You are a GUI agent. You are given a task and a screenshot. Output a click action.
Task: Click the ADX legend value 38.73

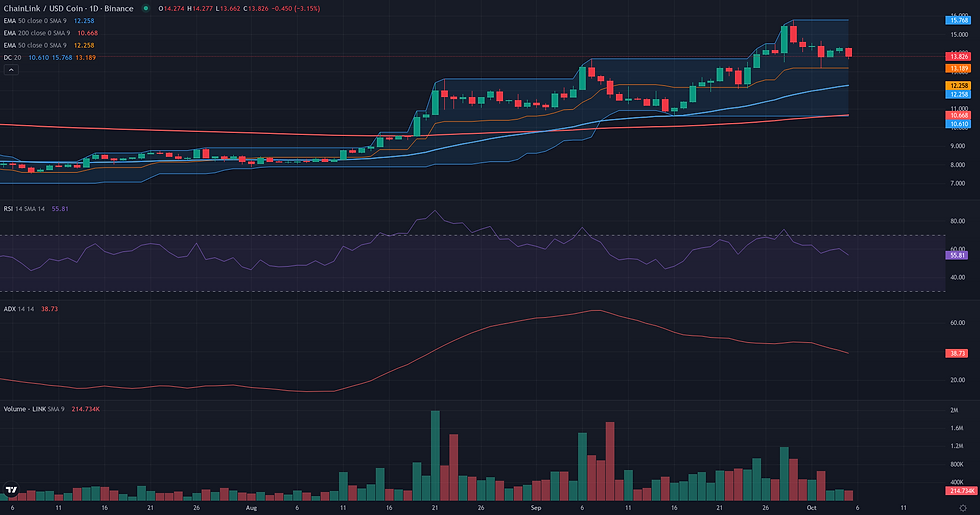[x=49, y=309]
